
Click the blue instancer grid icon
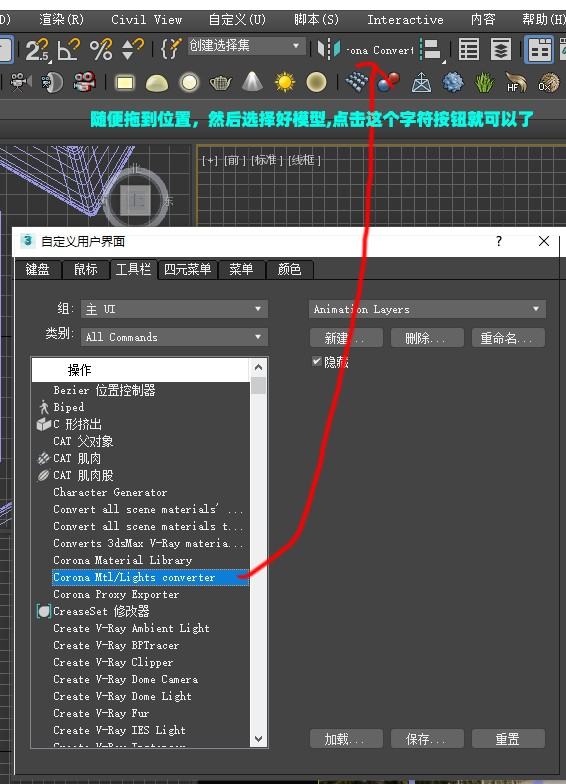(356, 82)
